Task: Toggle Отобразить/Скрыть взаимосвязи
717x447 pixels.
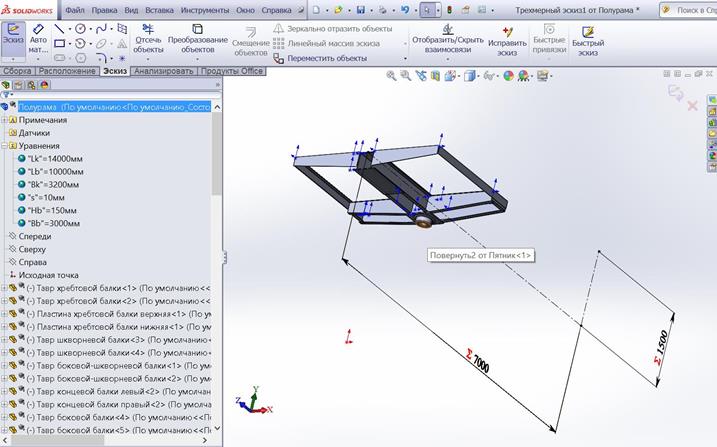Action: click(447, 39)
